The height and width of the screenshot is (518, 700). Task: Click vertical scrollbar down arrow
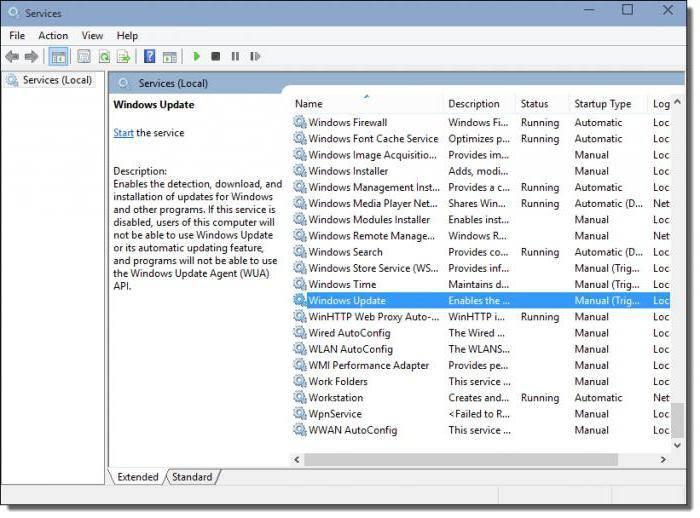point(677,445)
